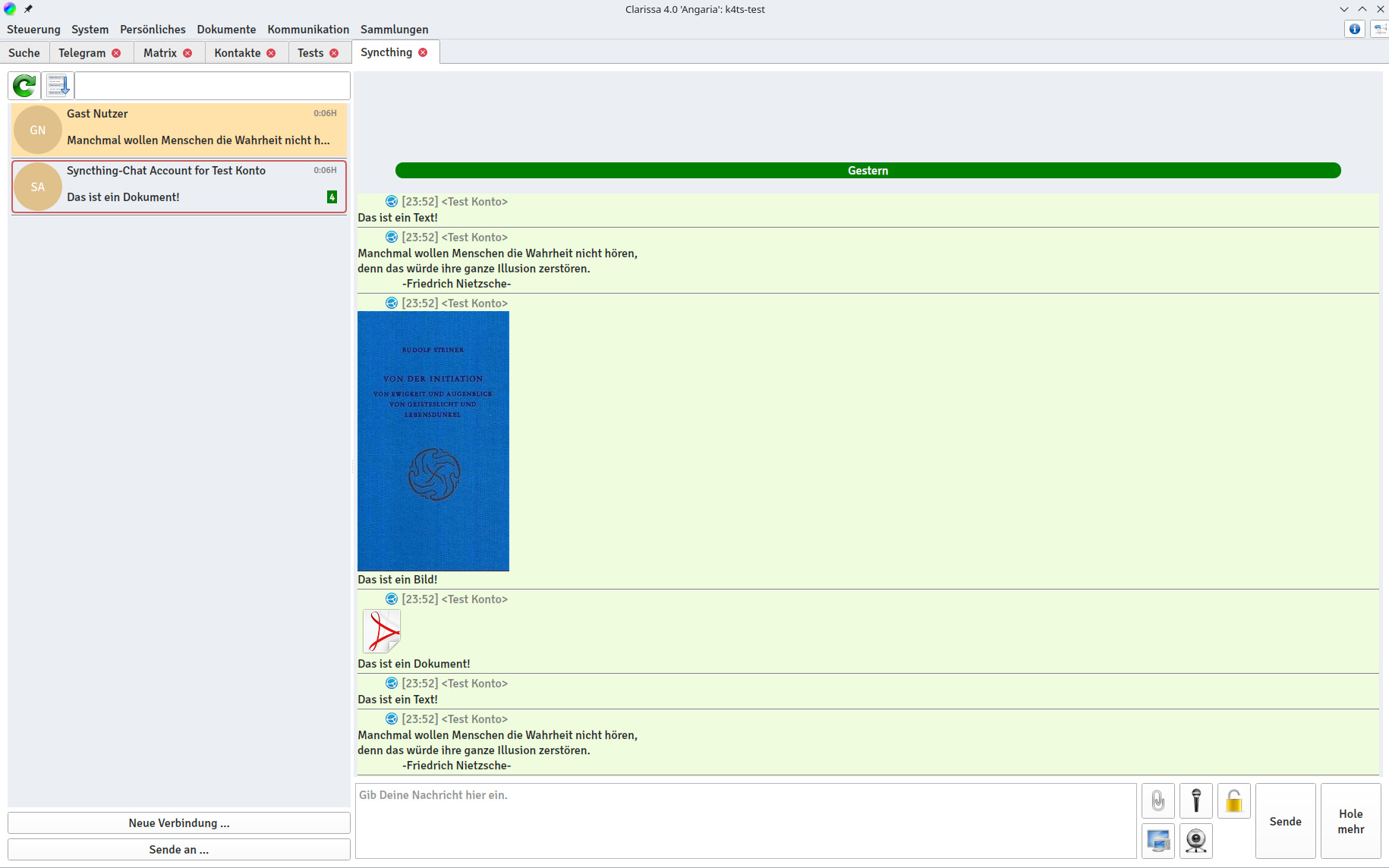The image size is (1389, 868).
Task: Open the Steuerung menu
Action: tap(33, 30)
